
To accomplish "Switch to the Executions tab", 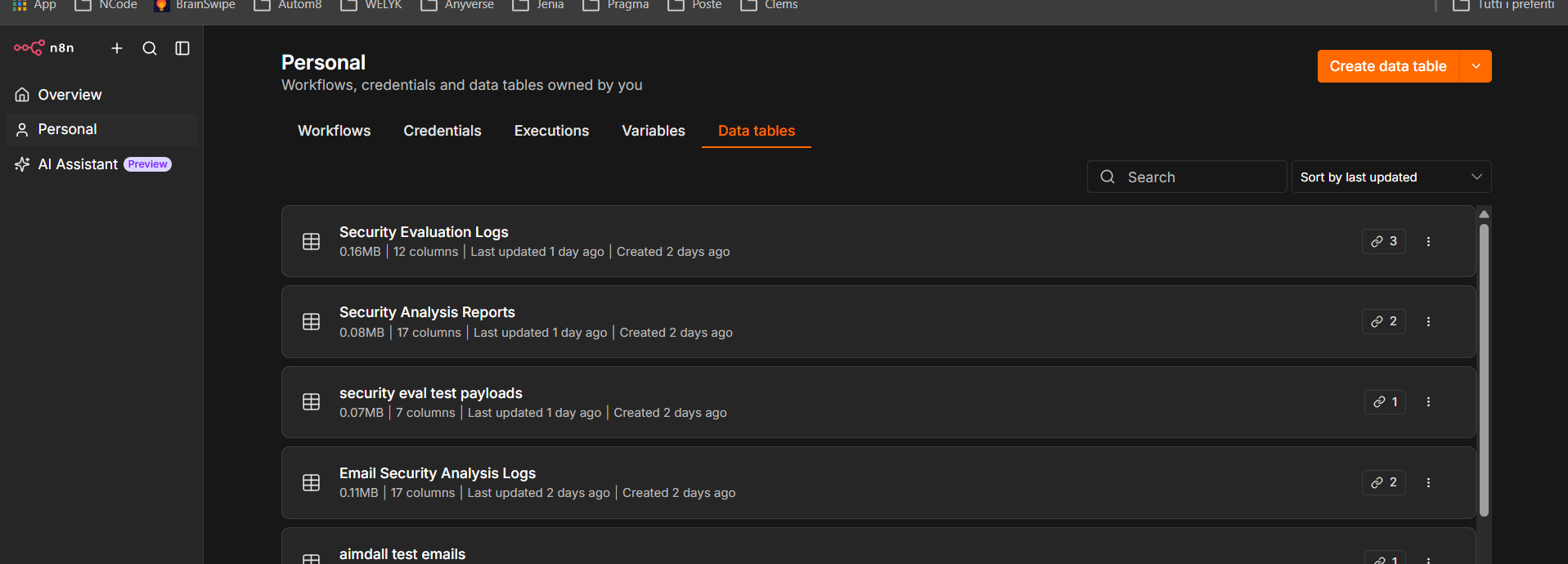I will (x=551, y=131).
